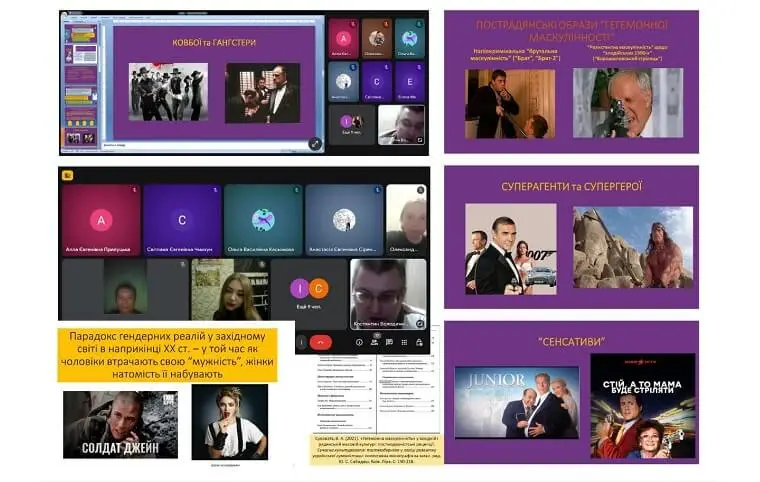760x482 pixels.
Task: Select Світлана Євгенівна tile with 'C' avatar
Action: point(181,219)
